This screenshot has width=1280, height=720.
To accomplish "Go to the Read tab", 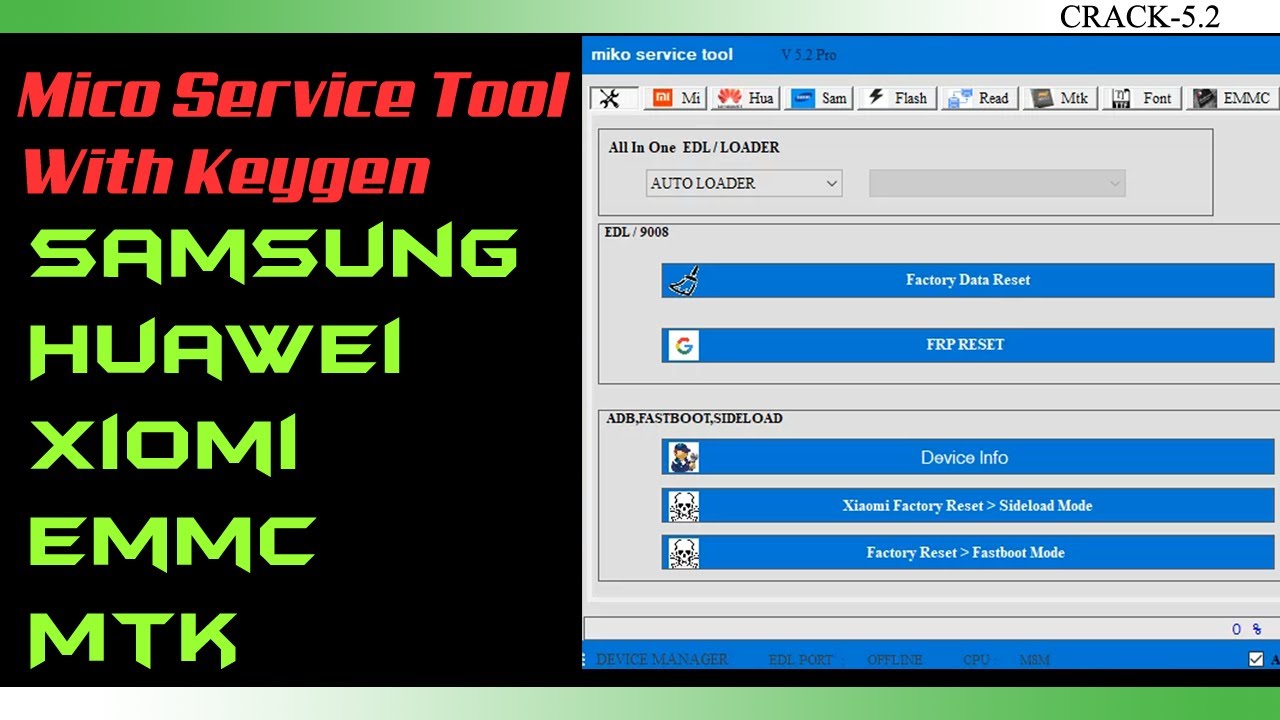I will point(979,98).
